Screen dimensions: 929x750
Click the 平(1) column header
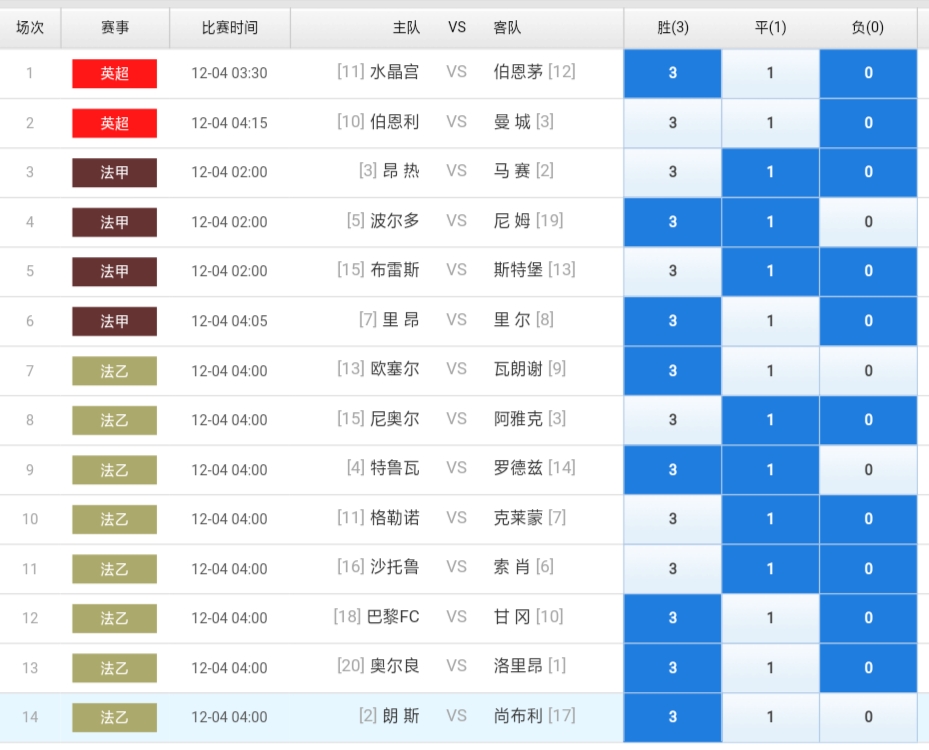coord(770,28)
